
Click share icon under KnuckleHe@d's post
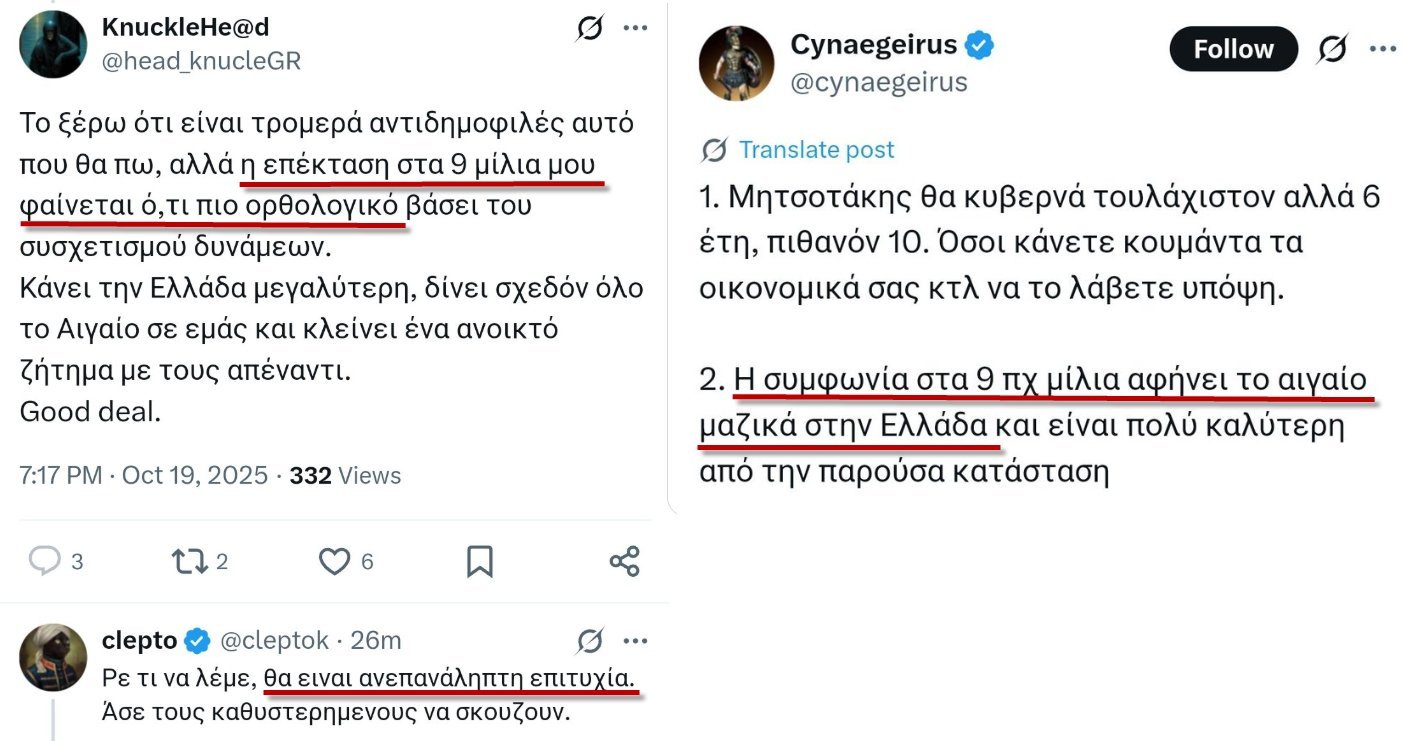(x=624, y=562)
